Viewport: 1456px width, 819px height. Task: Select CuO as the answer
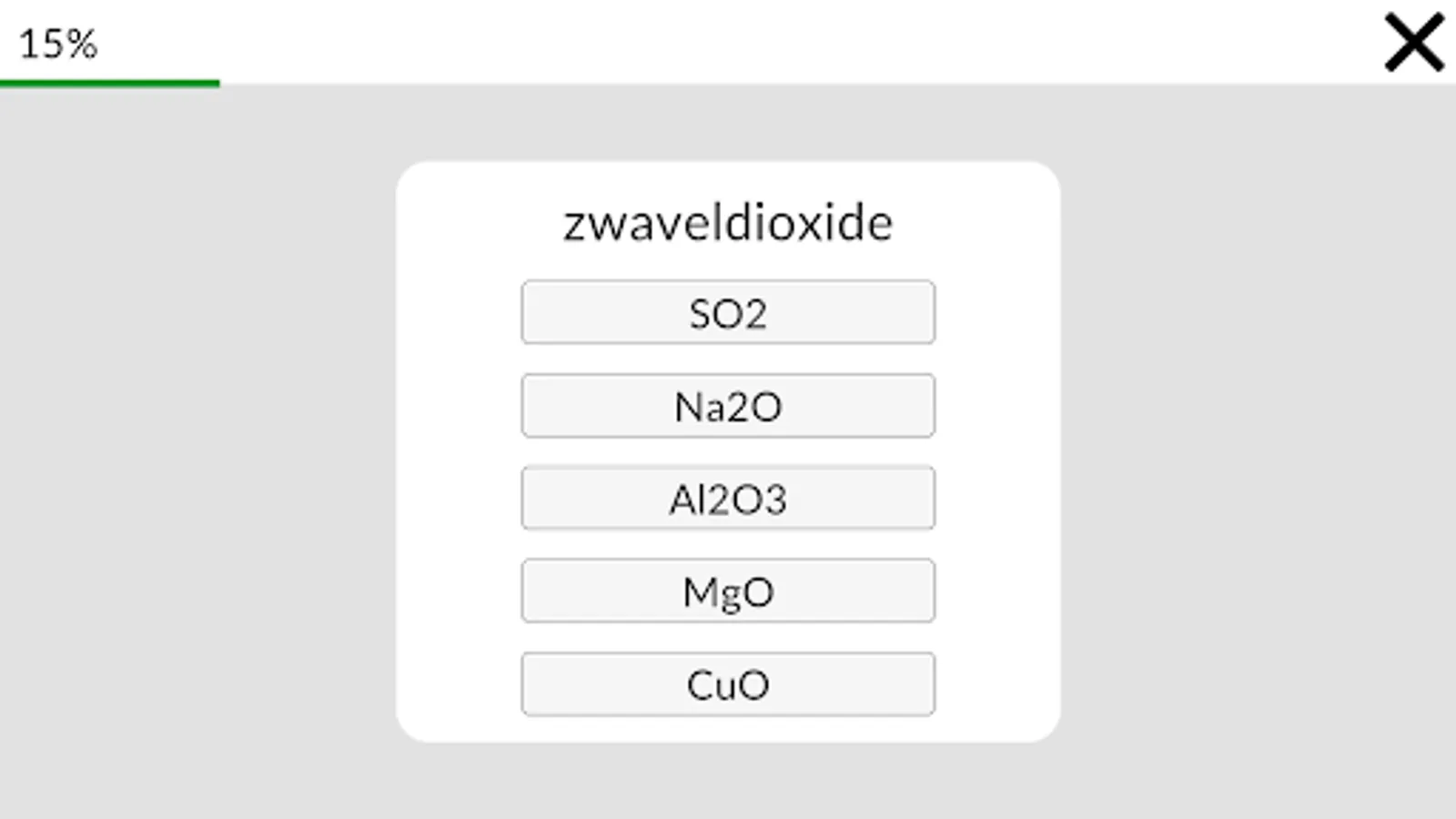[727, 684]
